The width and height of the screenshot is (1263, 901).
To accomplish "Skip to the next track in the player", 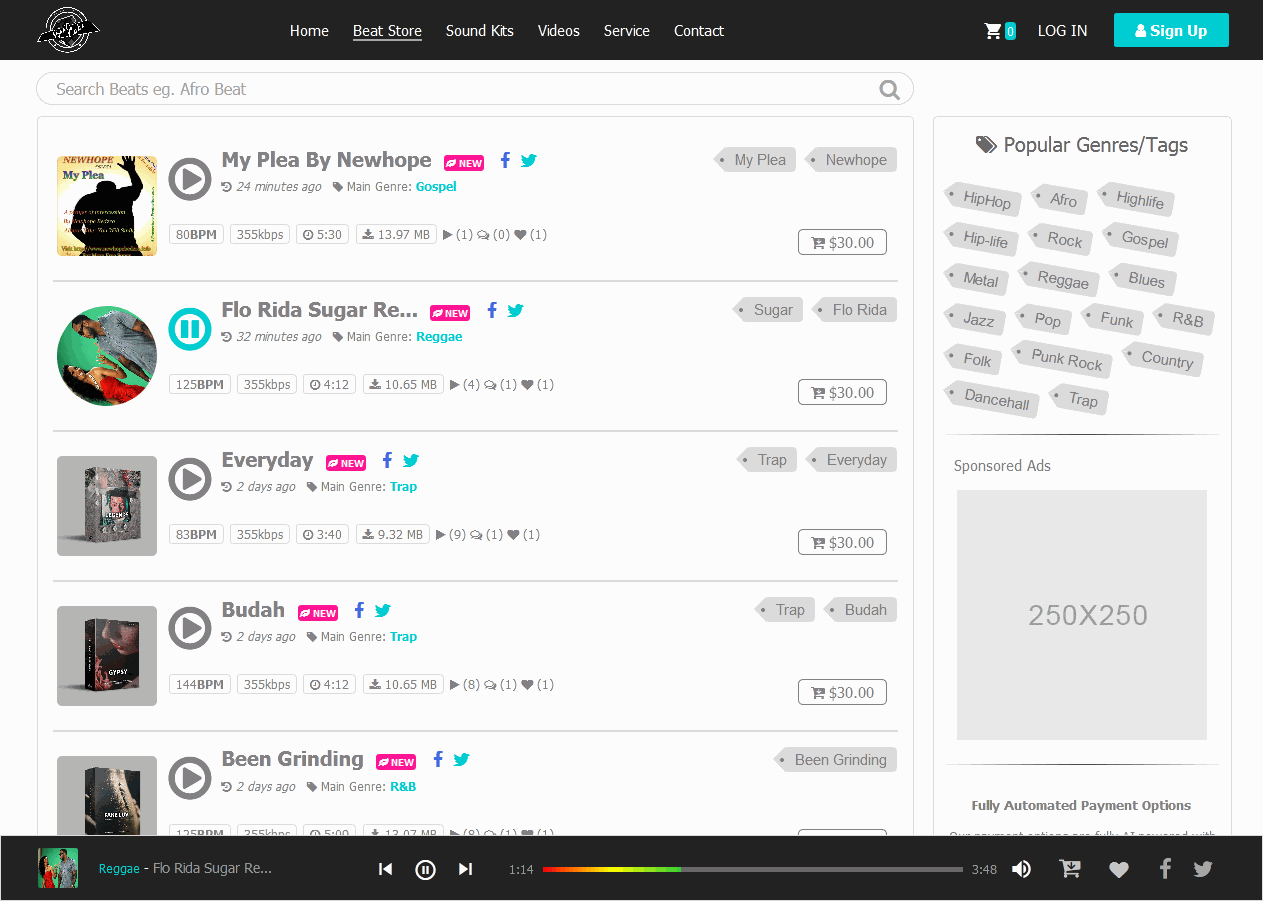I will coord(465,869).
